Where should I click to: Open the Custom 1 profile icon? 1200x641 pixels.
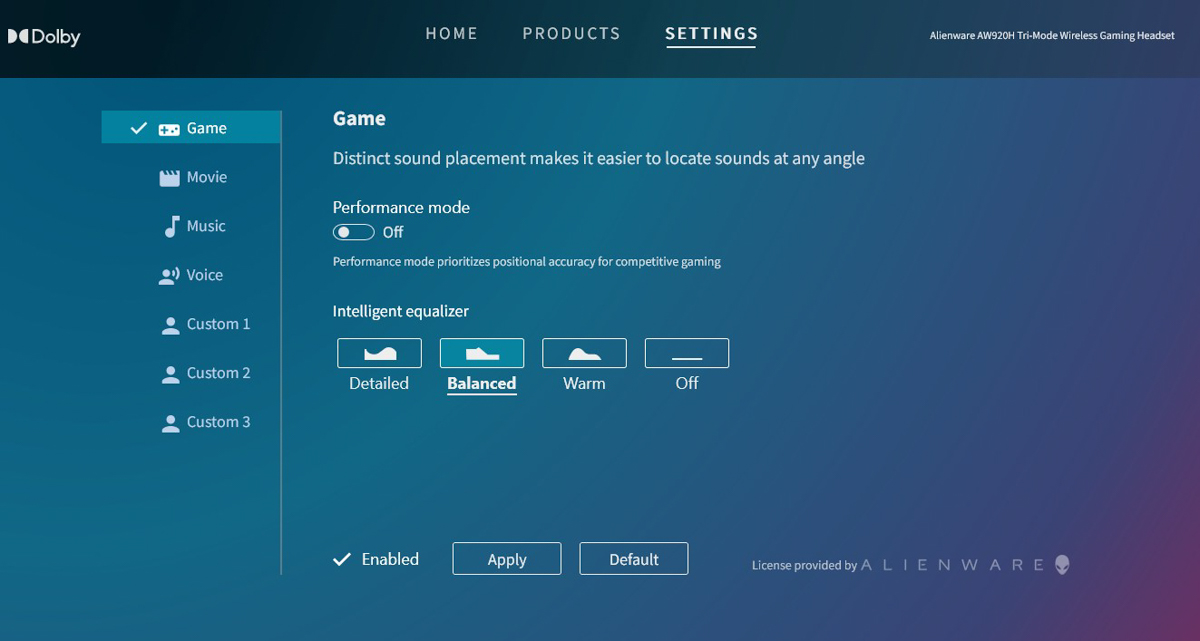pyautogui.click(x=170, y=325)
